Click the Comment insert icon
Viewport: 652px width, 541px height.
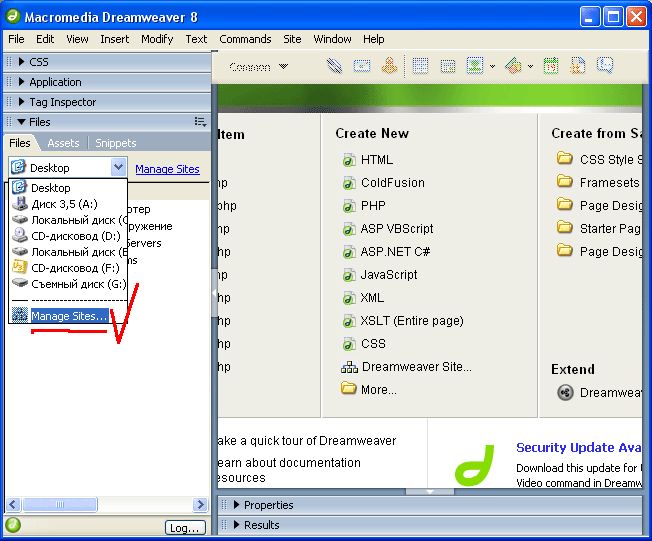click(x=605, y=66)
